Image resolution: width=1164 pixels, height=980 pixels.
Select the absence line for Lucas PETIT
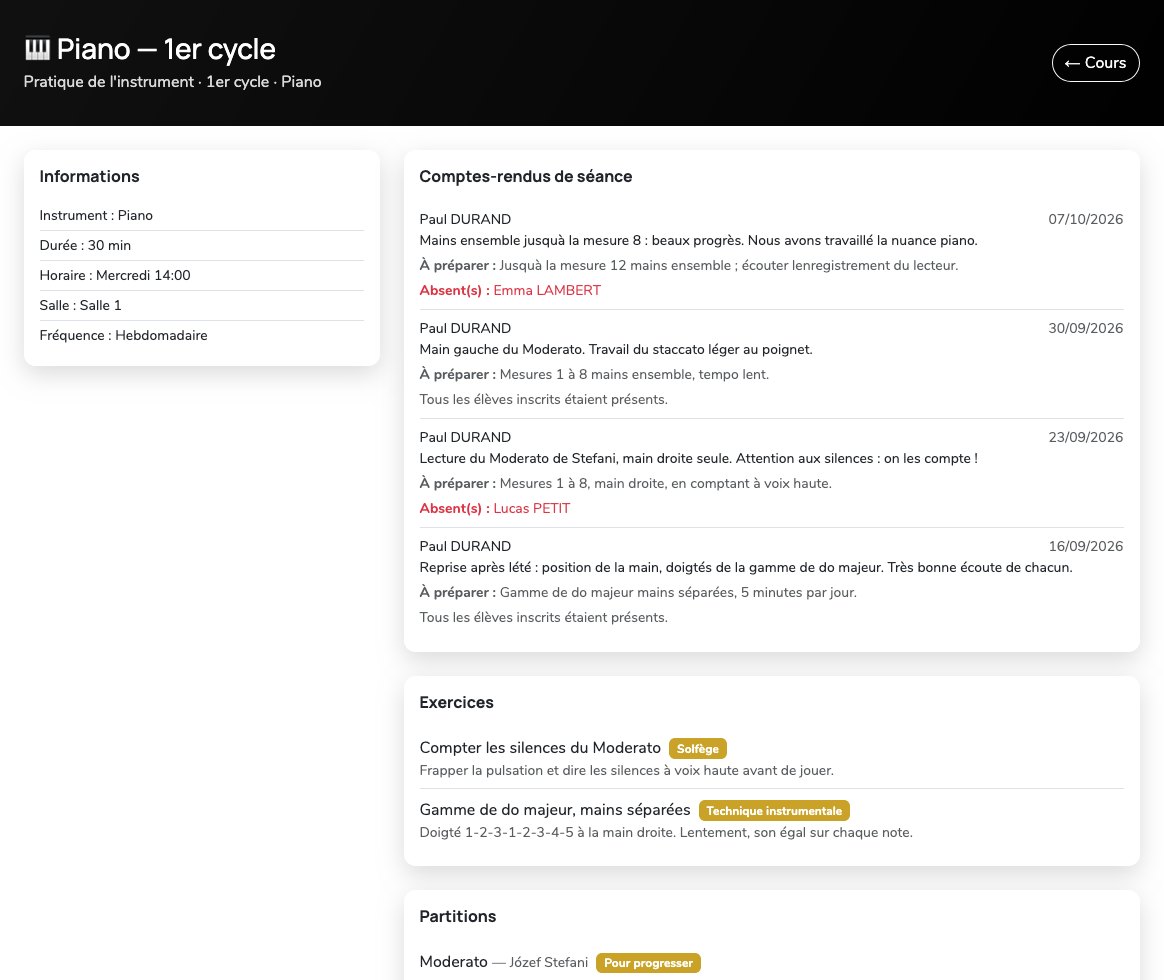[494, 509]
